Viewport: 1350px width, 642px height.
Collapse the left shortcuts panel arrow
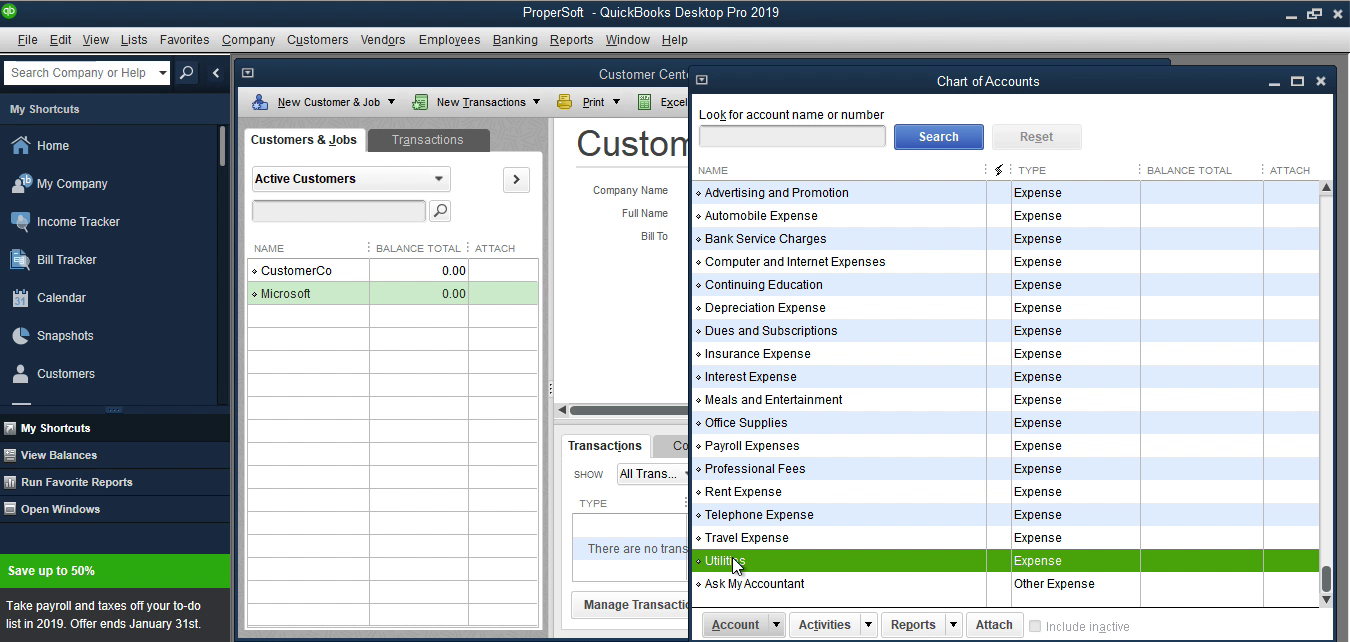click(216, 73)
